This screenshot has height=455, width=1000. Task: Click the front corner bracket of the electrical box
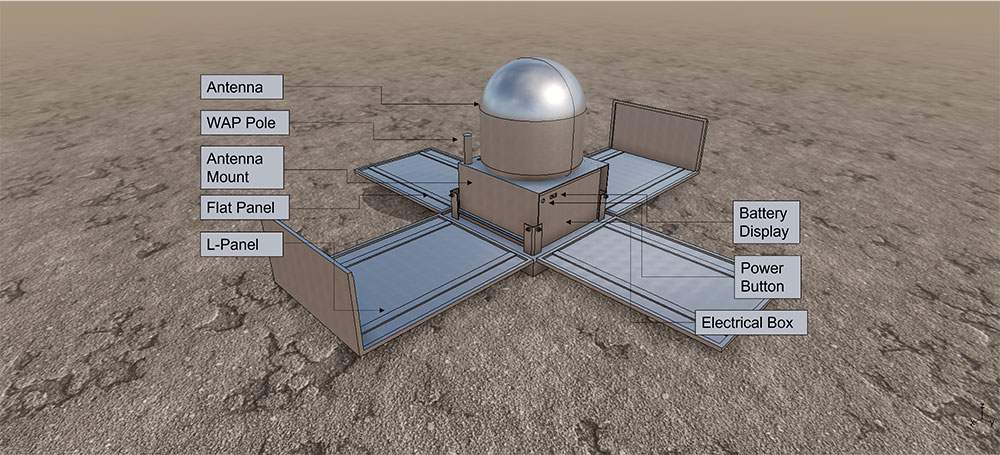(532, 238)
